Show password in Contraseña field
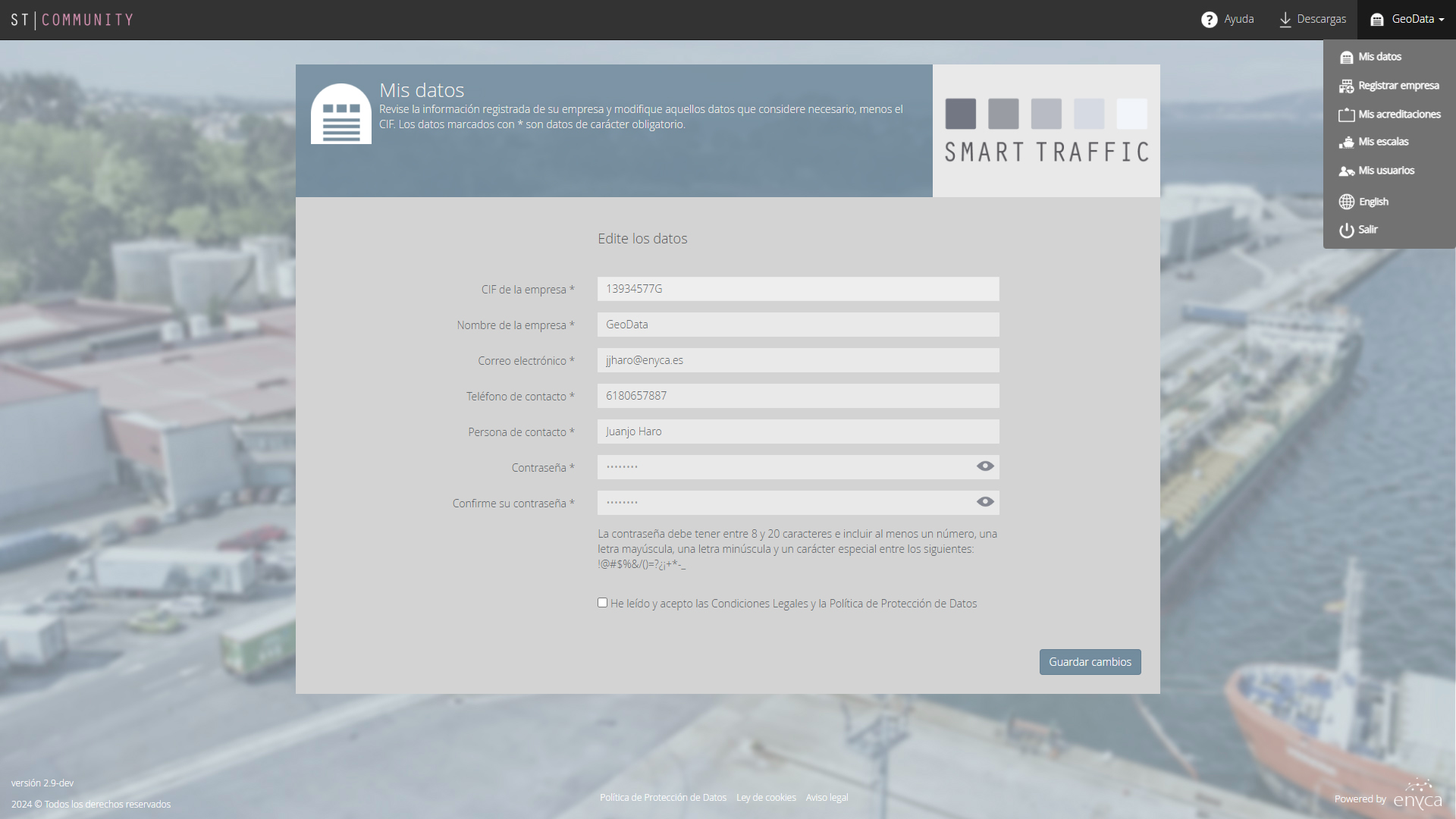 pyautogui.click(x=985, y=466)
